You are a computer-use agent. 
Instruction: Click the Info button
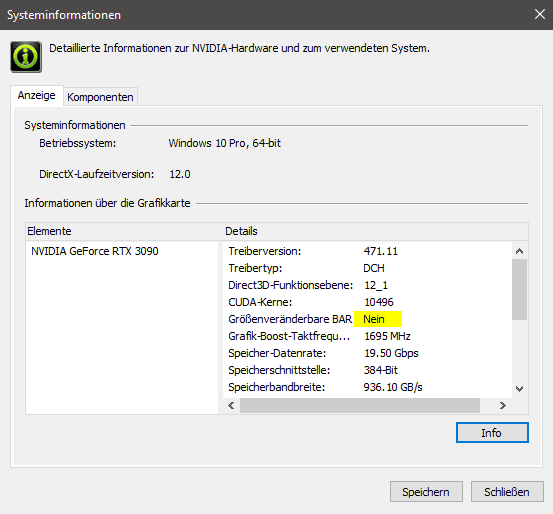click(x=492, y=433)
